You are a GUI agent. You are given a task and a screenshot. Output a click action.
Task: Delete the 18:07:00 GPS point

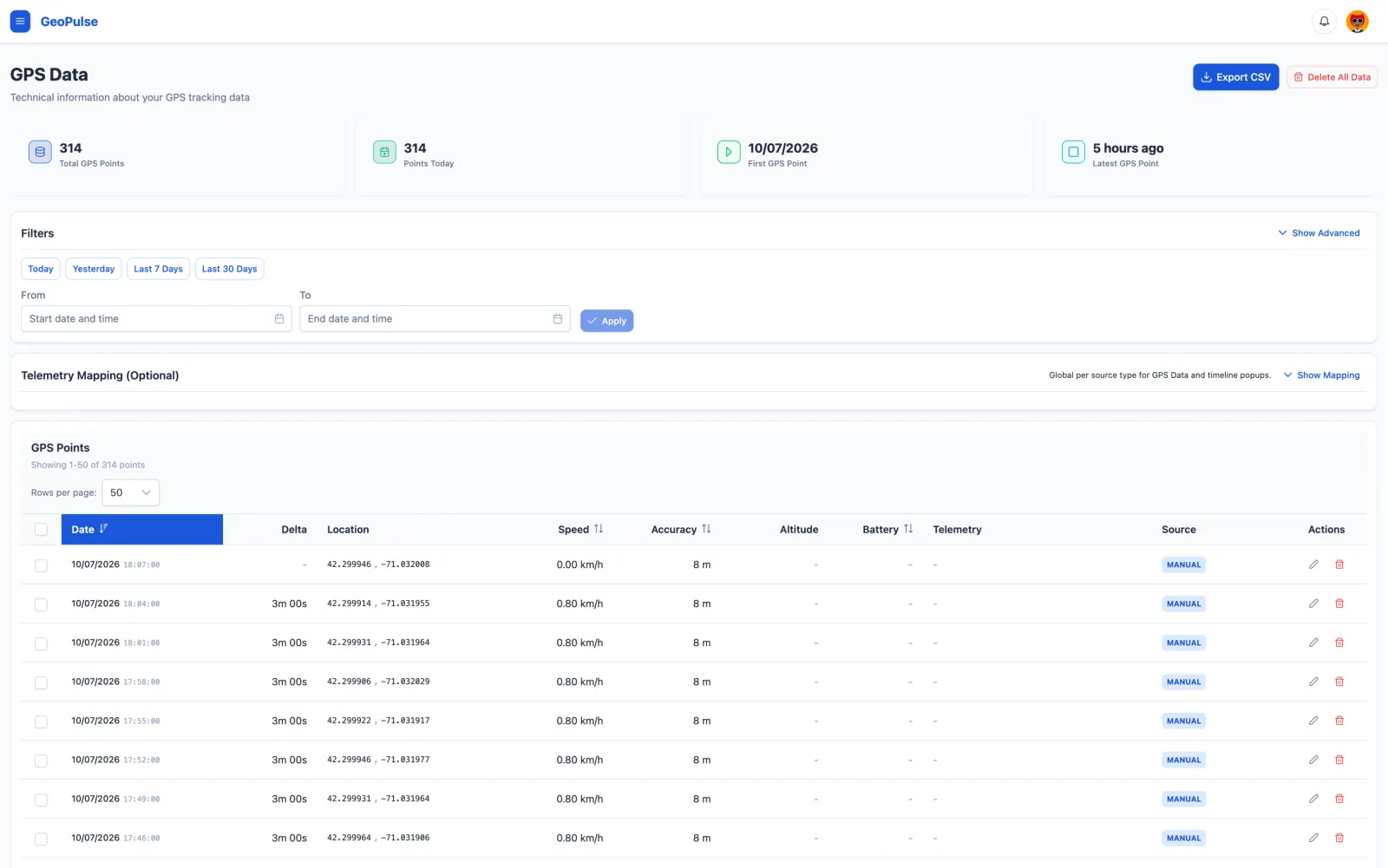1339,565
